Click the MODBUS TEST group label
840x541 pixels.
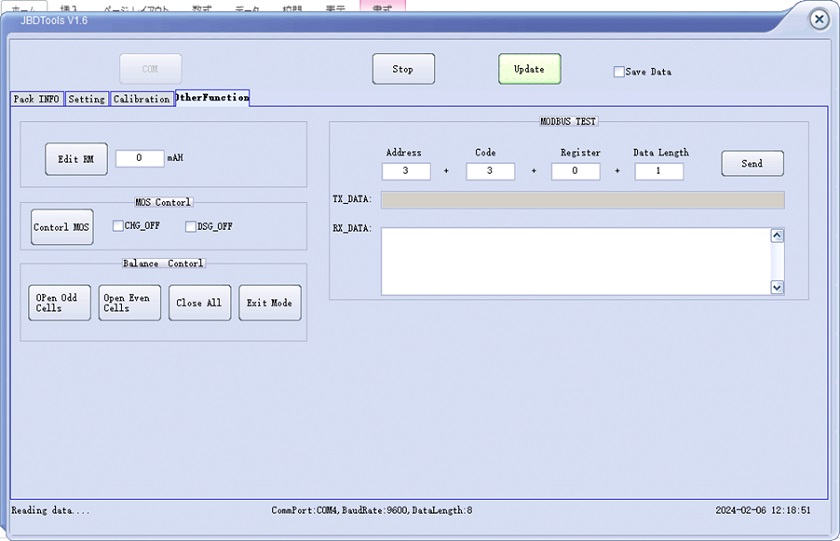(x=568, y=122)
